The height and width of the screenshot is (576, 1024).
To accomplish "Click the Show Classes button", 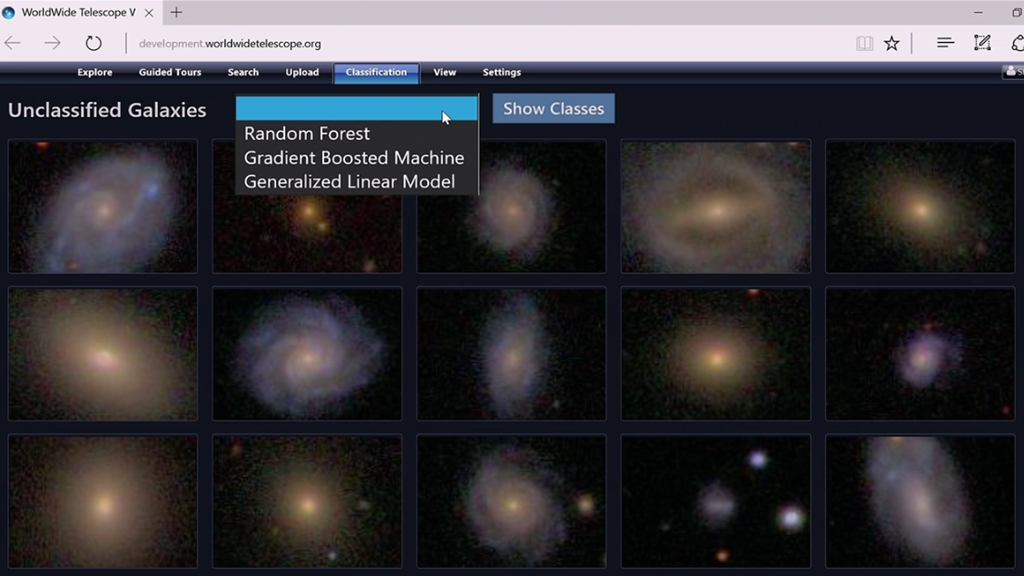I will tap(553, 108).
